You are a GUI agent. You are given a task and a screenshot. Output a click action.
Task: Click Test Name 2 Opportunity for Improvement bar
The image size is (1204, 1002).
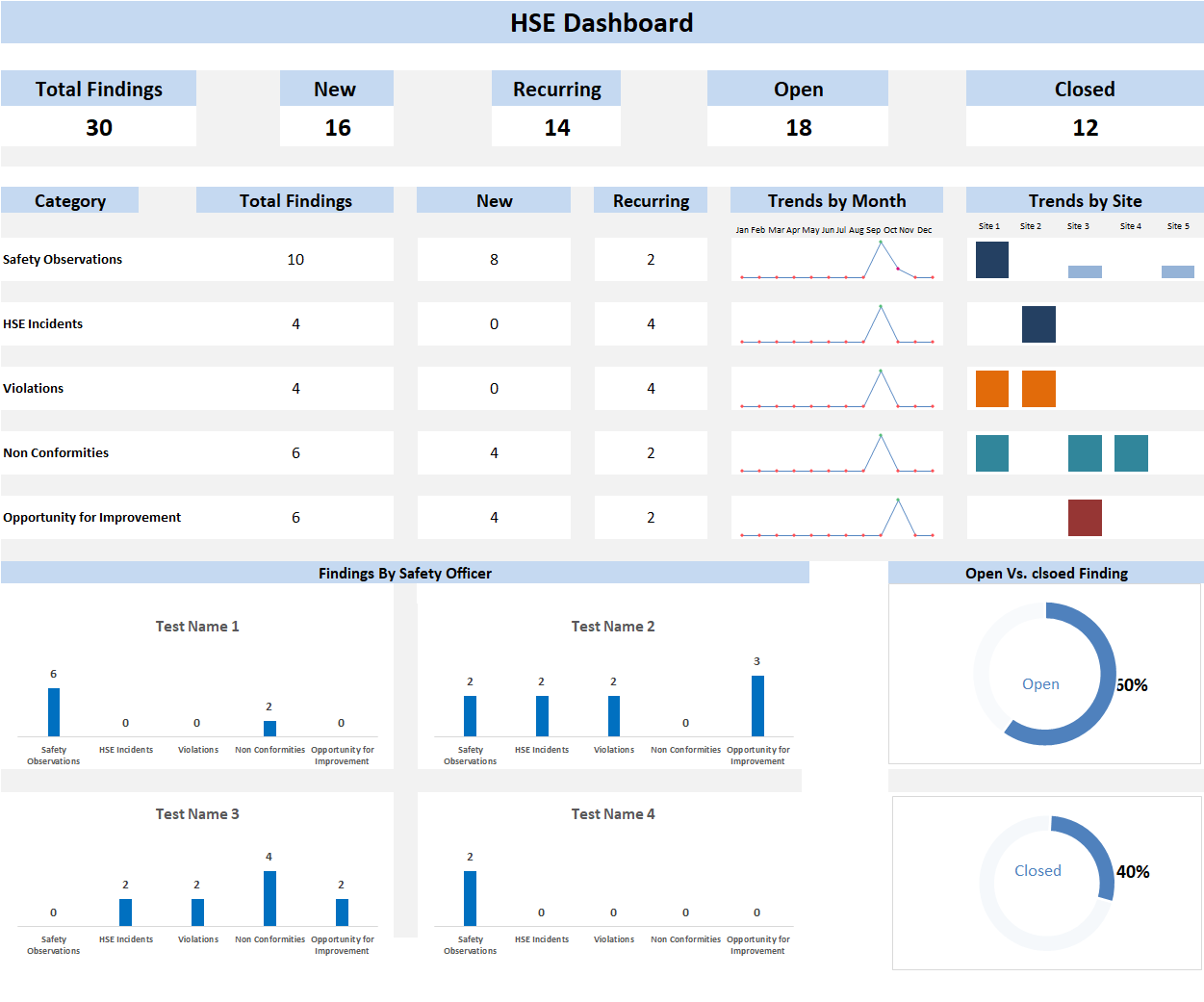pyautogui.click(x=757, y=706)
